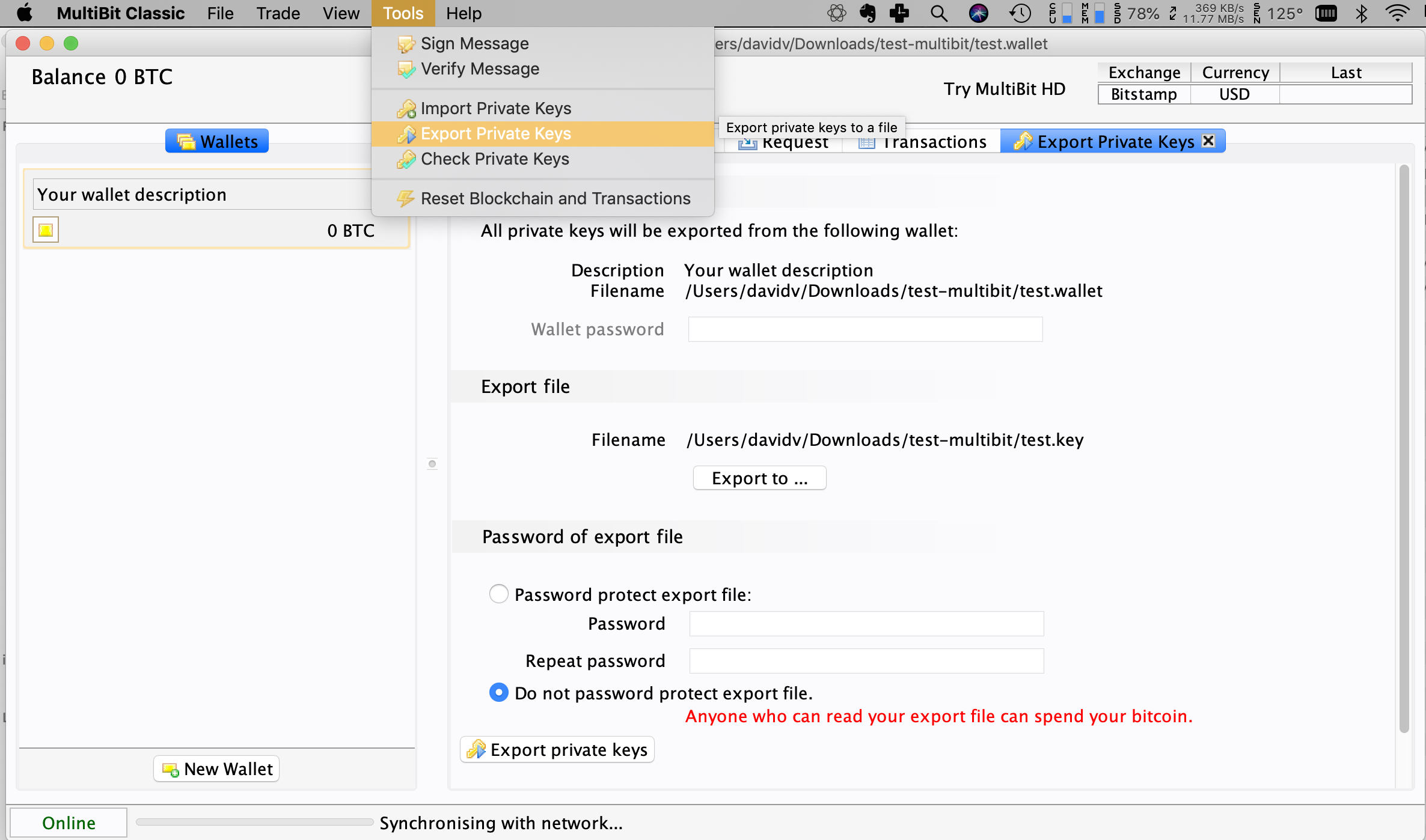Select the Wallets tab

click(x=217, y=141)
